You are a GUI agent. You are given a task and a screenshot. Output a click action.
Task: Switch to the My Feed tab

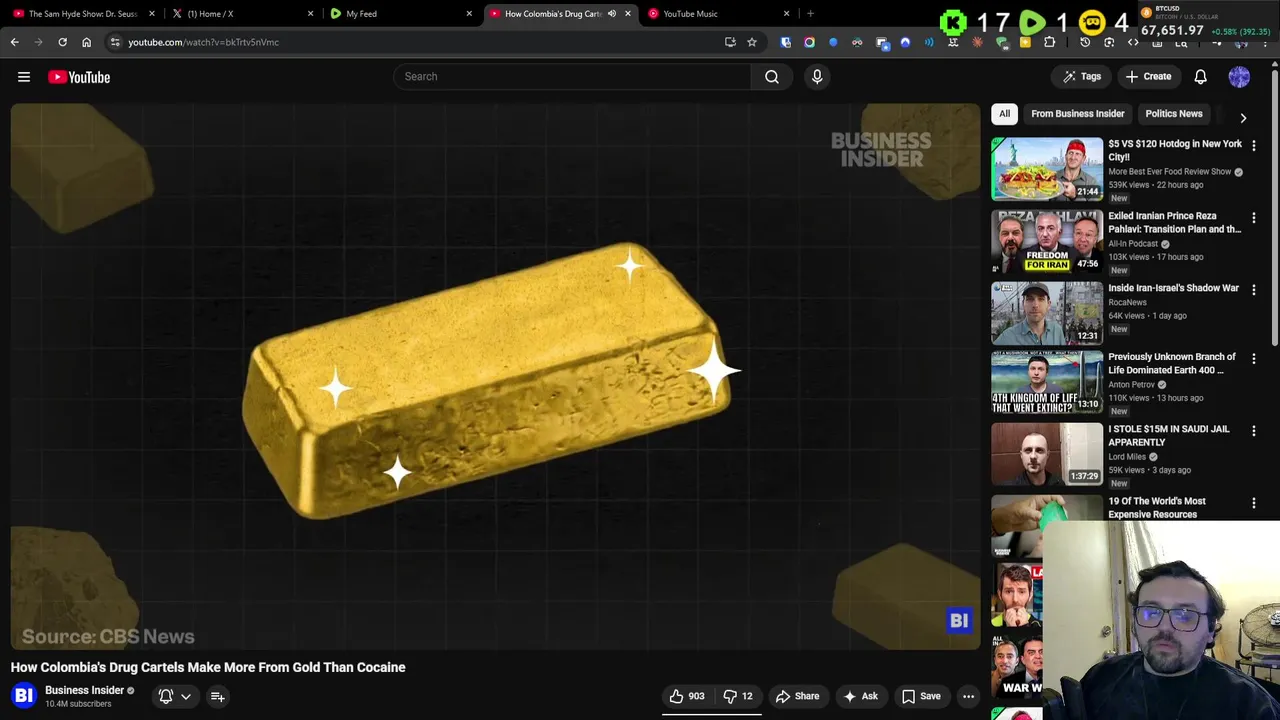(x=400, y=14)
